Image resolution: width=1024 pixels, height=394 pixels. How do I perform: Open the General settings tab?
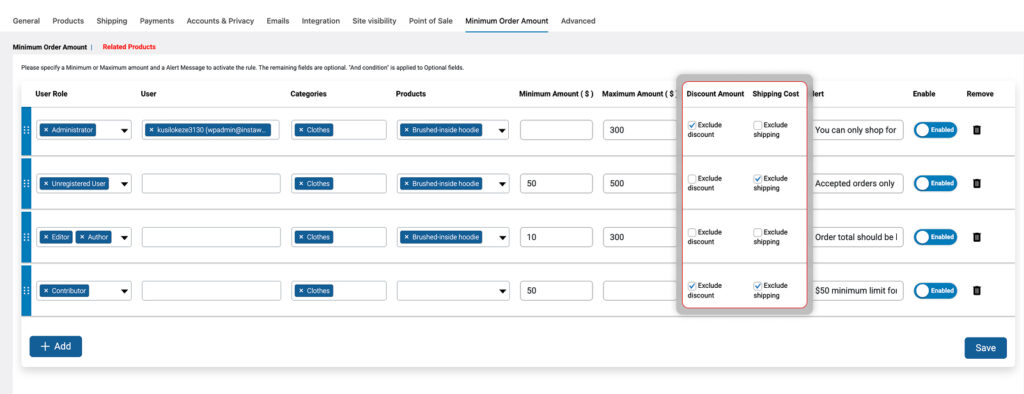click(26, 21)
